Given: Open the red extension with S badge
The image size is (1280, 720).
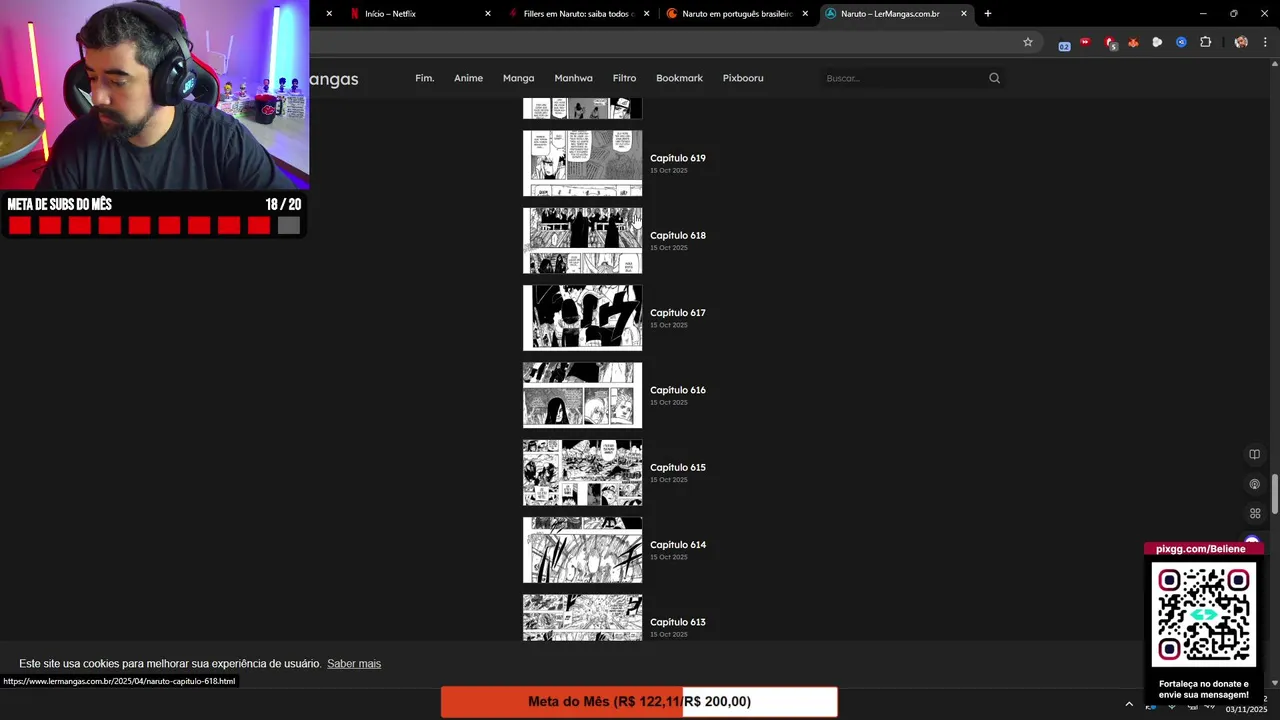Looking at the screenshot, I should [1110, 43].
